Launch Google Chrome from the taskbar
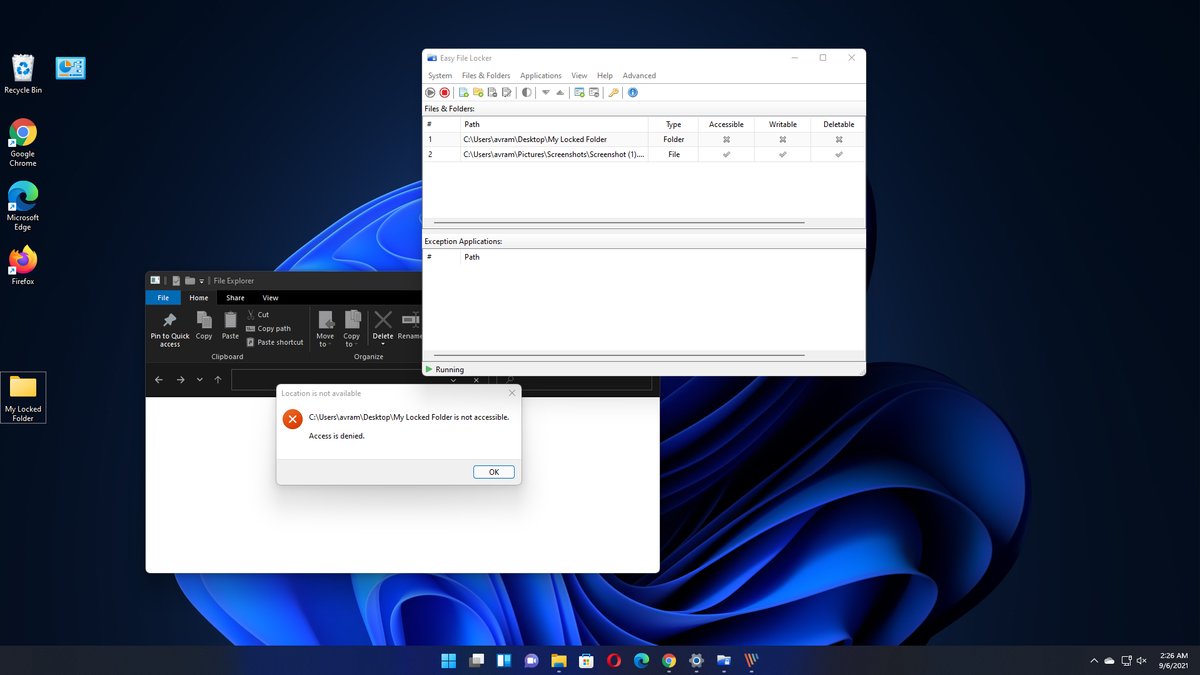The width and height of the screenshot is (1200, 675). tap(668, 660)
